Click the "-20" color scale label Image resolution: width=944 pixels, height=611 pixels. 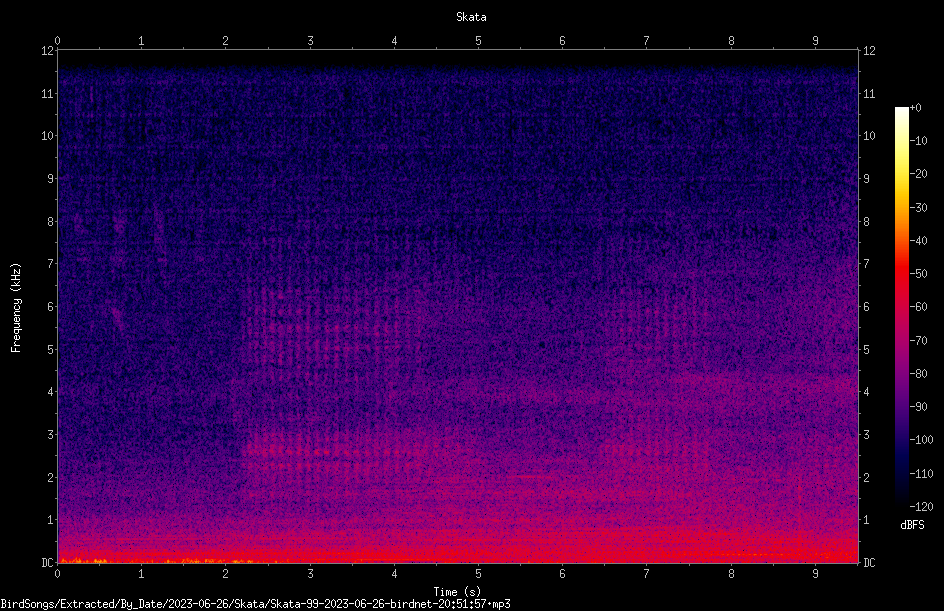pyautogui.click(x=918, y=174)
